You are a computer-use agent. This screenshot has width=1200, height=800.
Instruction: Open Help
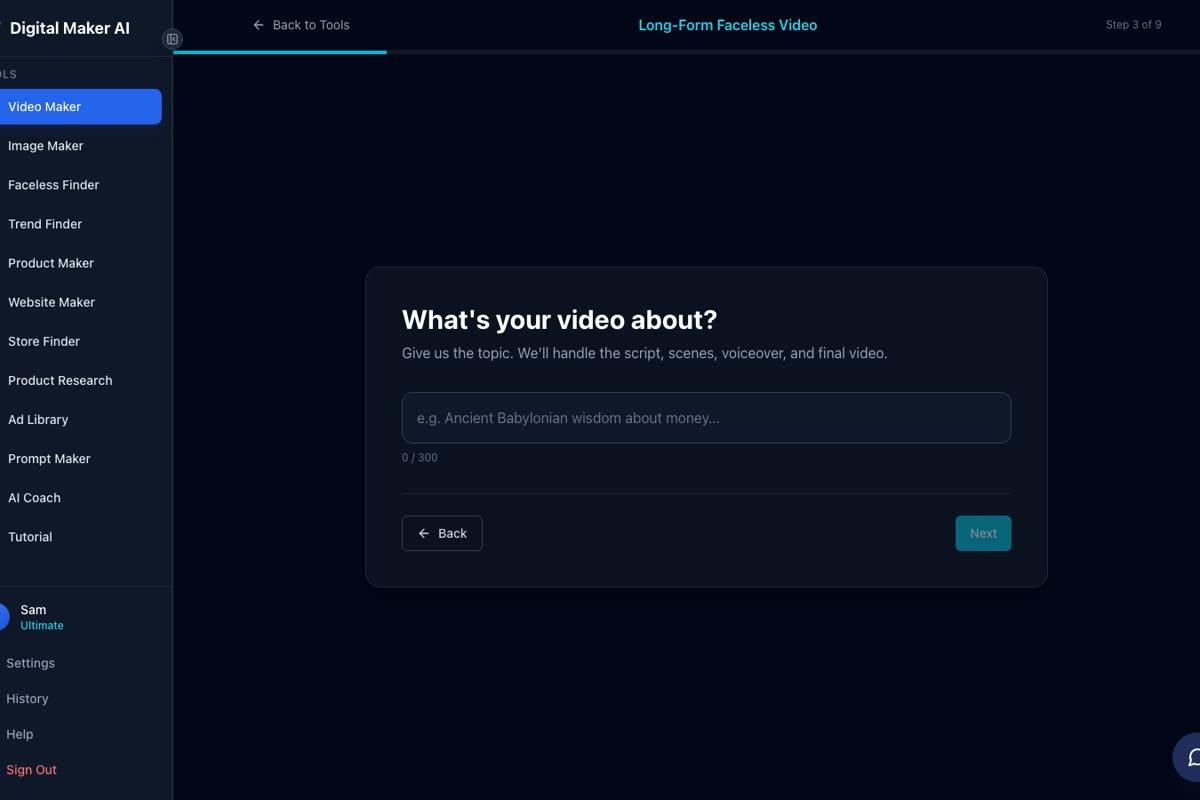(x=20, y=734)
